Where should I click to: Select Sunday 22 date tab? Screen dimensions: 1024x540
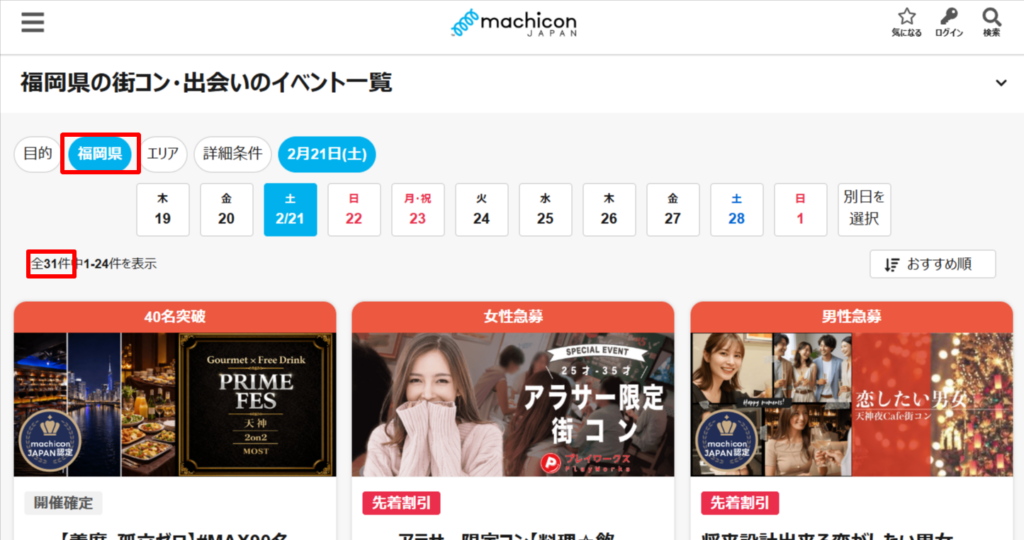coord(354,210)
